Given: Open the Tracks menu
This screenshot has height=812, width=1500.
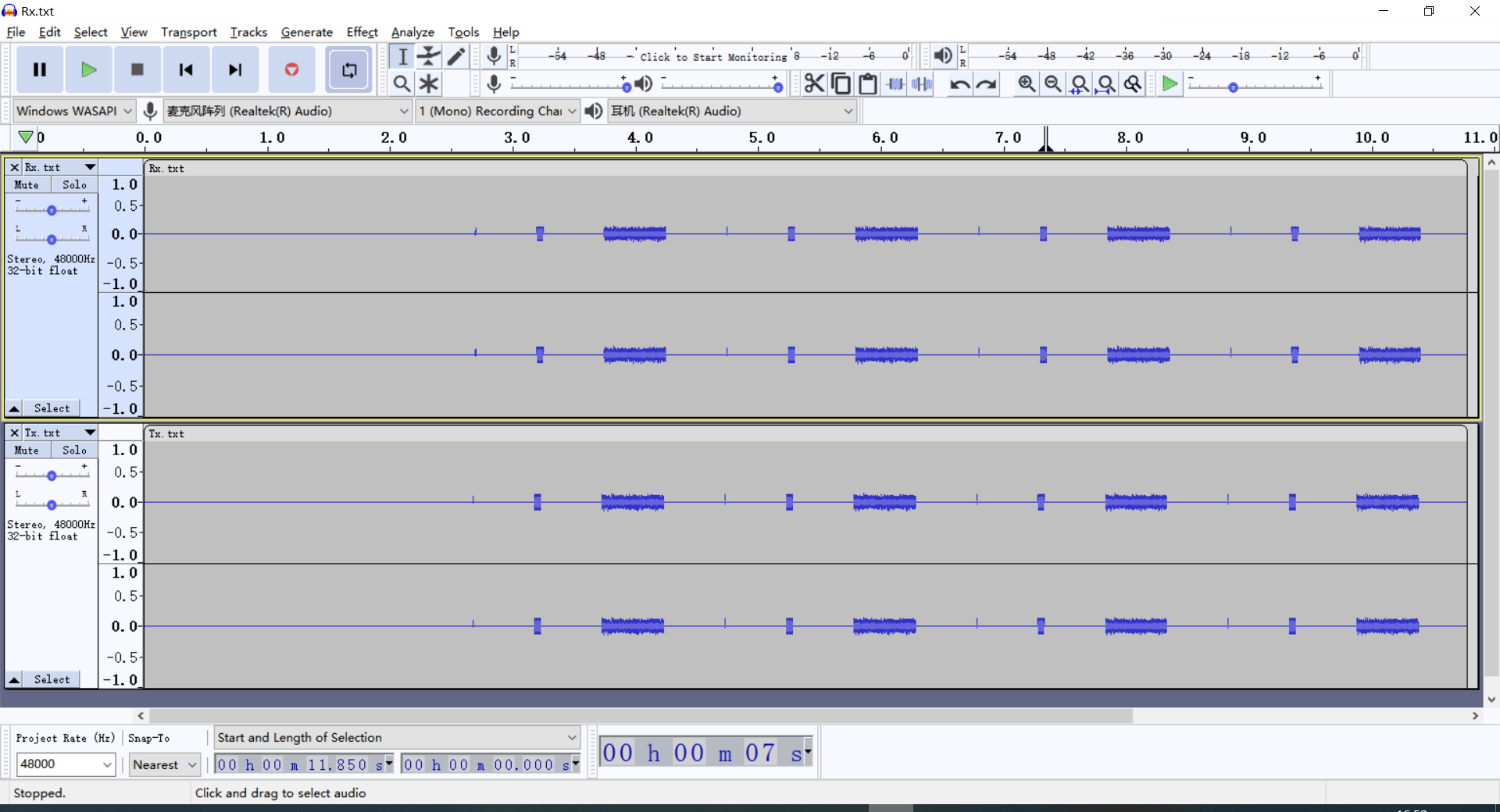Looking at the screenshot, I should (248, 32).
